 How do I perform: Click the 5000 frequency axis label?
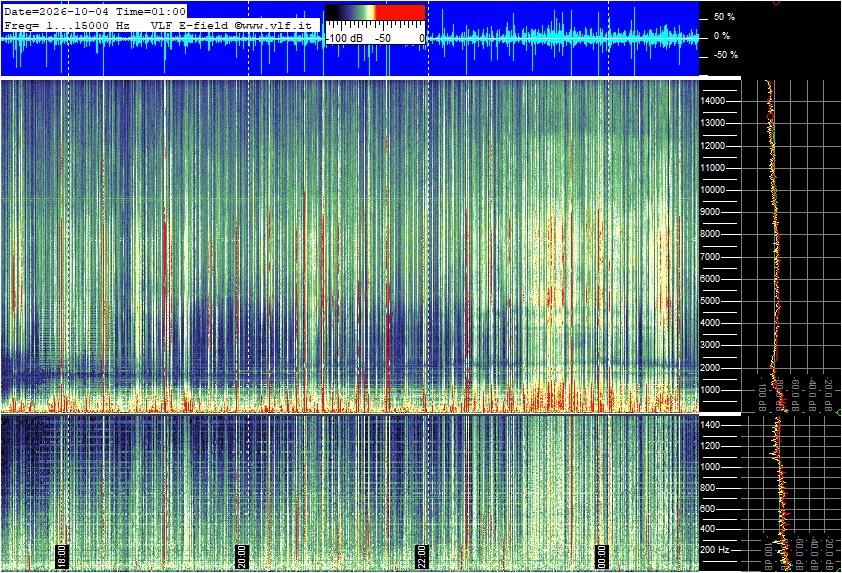[x=710, y=301]
